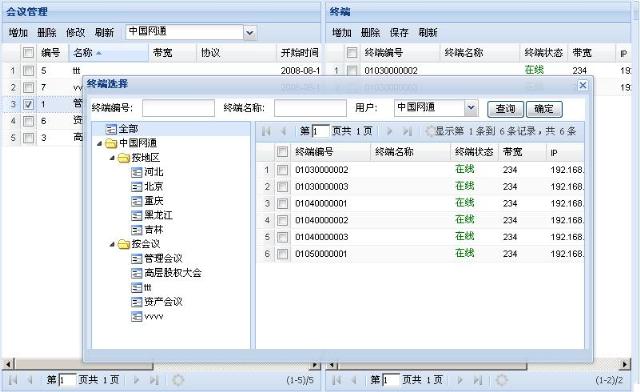The image size is (640, 392).
Task: Click last-page icon in meeting panel footer
Action: pos(154,380)
